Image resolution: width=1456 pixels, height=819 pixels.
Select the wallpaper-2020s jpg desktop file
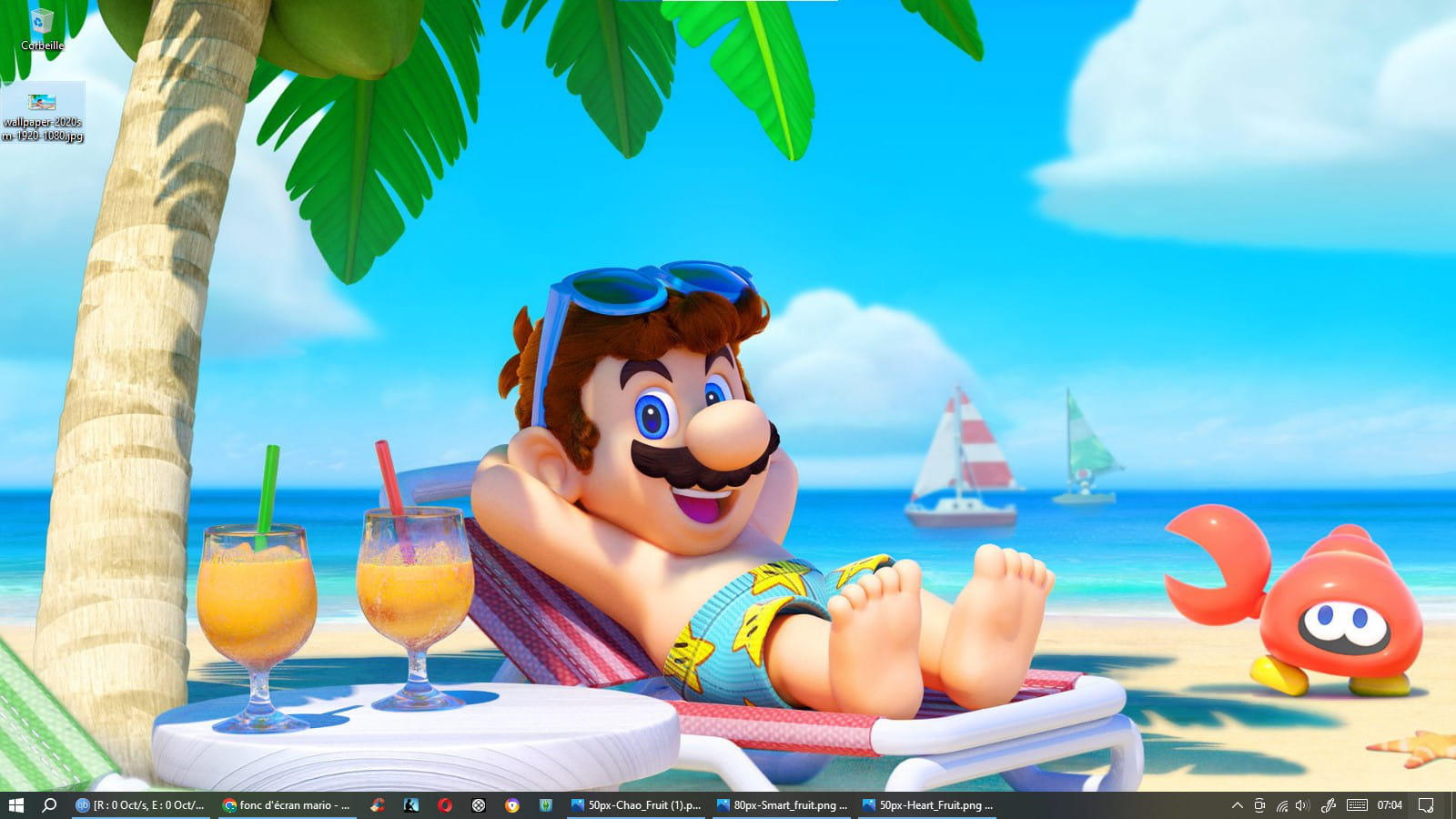tap(42, 113)
